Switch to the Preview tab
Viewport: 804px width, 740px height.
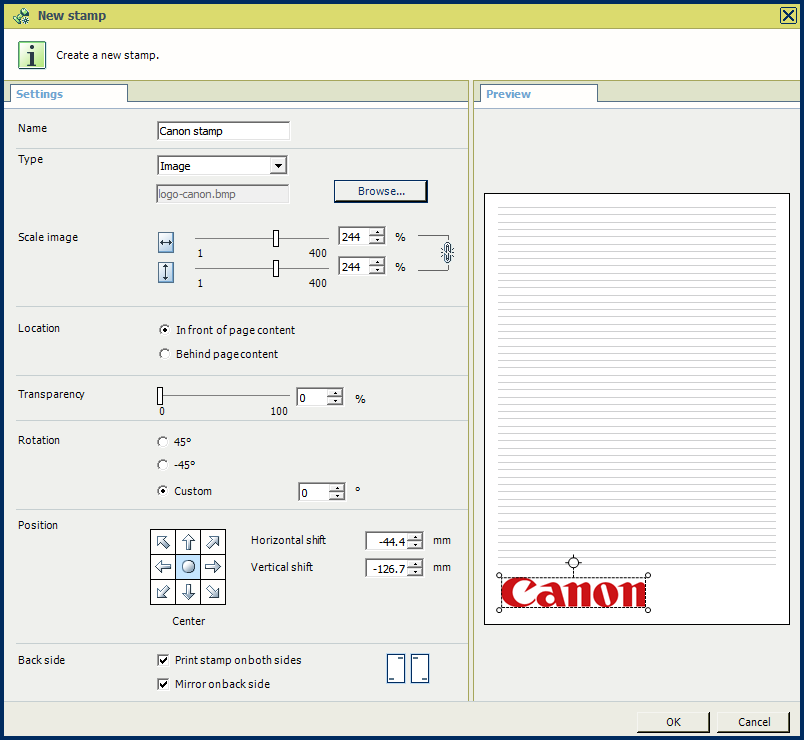(x=538, y=94)
